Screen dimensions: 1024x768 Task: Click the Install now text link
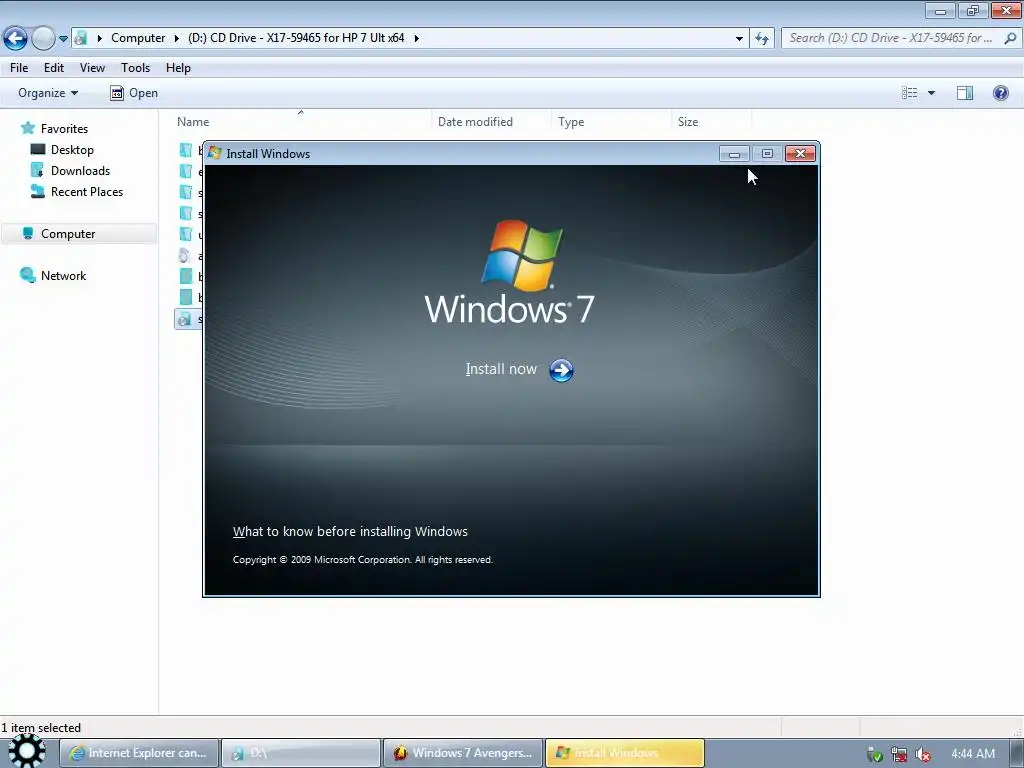click(x=501, y=369)
